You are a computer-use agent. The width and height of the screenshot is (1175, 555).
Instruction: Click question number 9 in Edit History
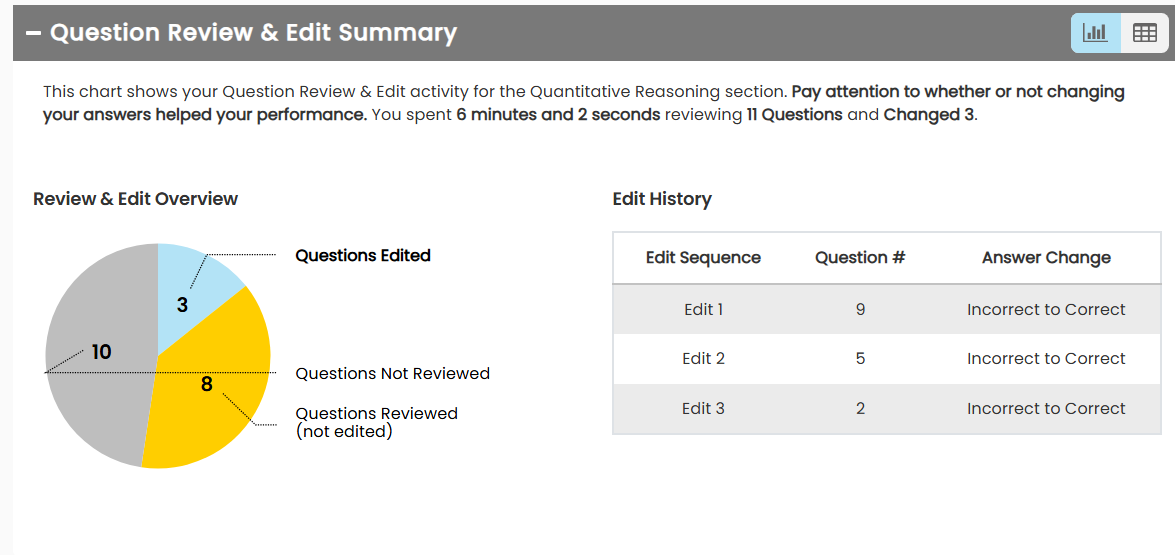(x=860, y=310)
